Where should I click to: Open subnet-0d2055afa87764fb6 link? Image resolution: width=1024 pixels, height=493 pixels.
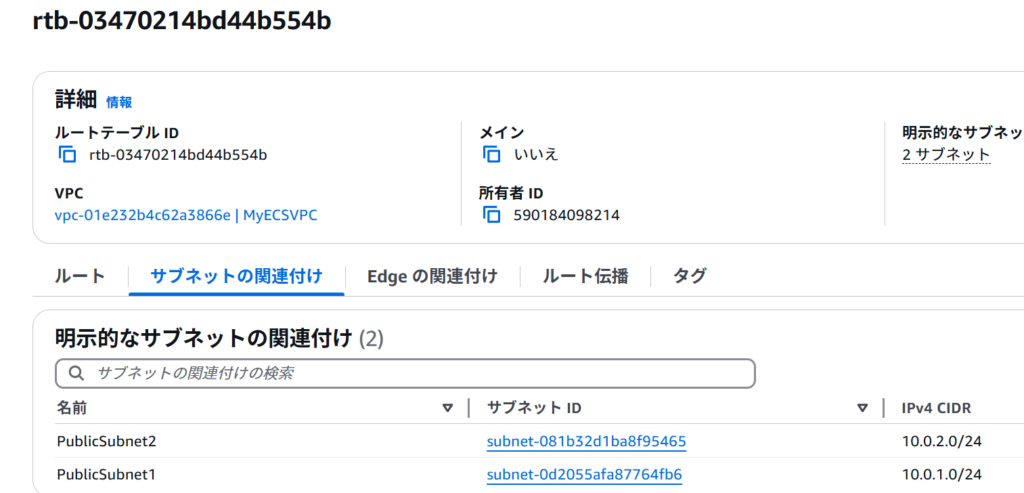click(x=584, y=474)
